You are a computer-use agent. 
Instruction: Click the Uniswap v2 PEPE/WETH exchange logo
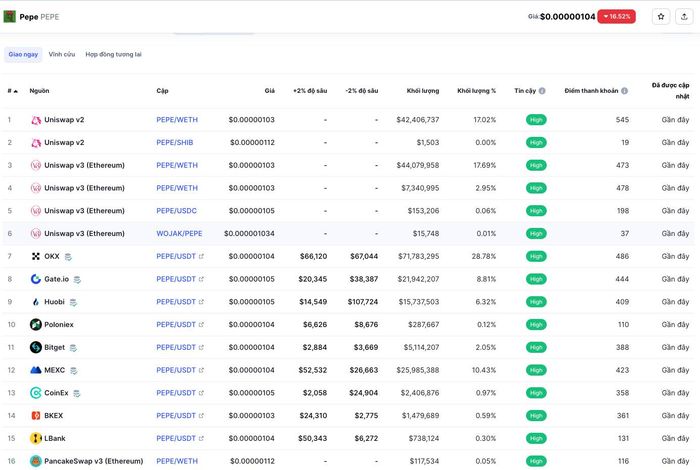tap(36, 120)
